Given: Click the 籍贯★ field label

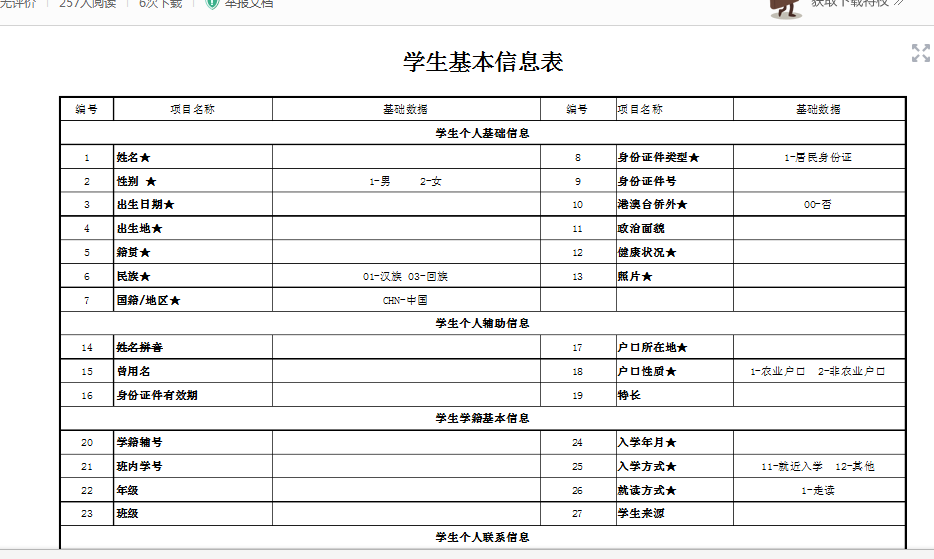Looking at the screenshot, I should 133,252.
